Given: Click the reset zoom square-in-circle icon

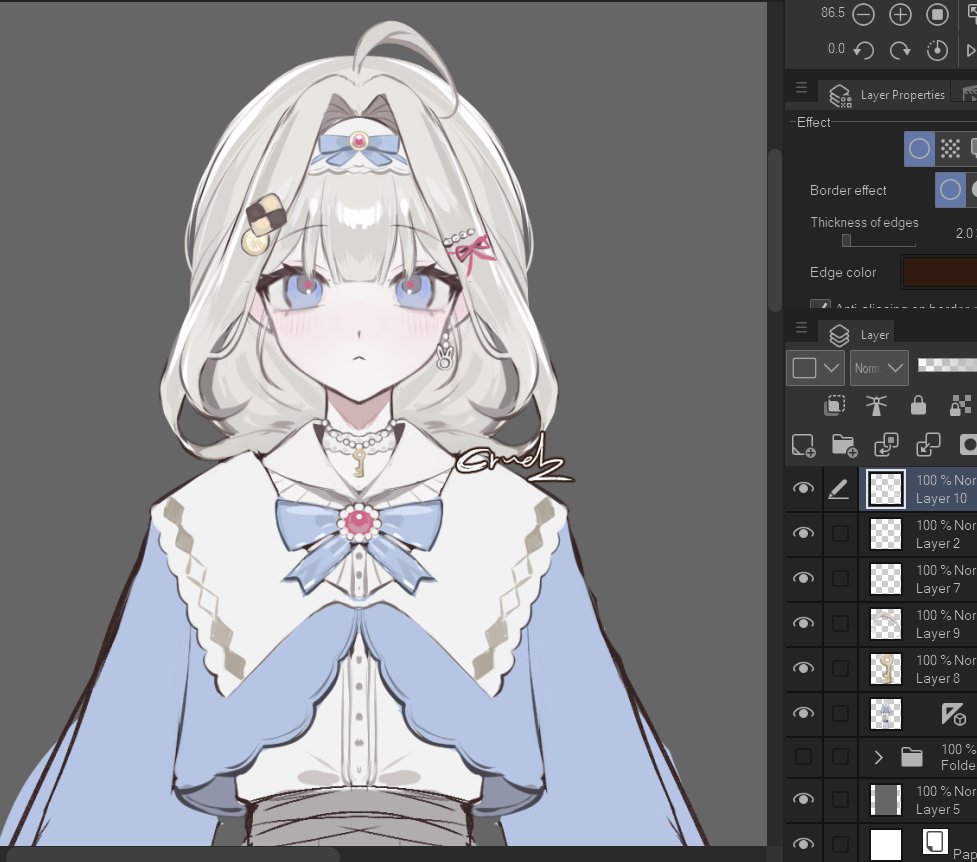Looking at the screenshot, I should [937, 14].
